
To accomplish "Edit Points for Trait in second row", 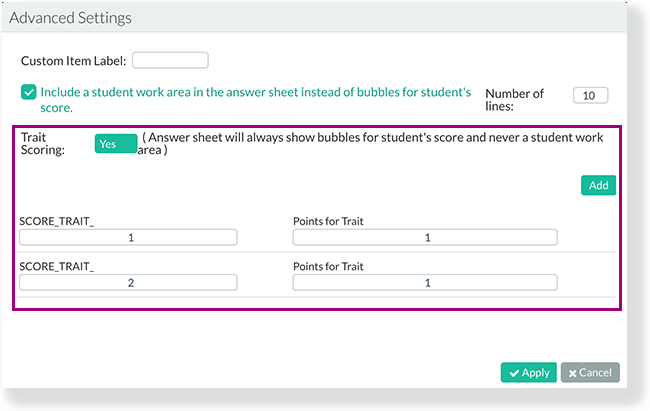I will [x=425, y=282].
